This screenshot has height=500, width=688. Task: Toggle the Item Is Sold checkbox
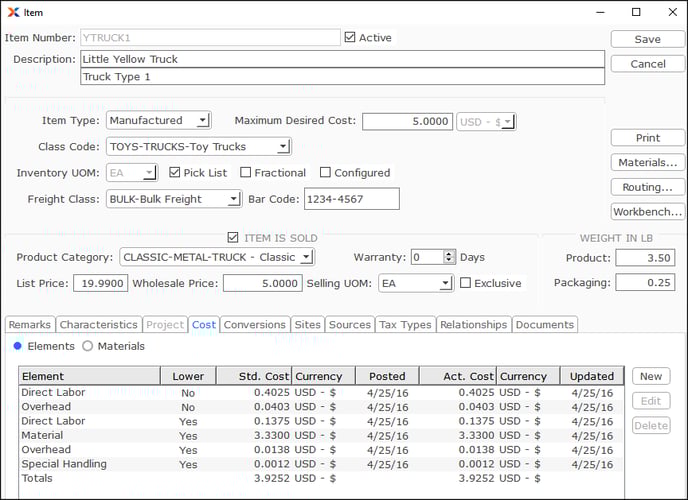pyautogui.click(x=233, y=238)
